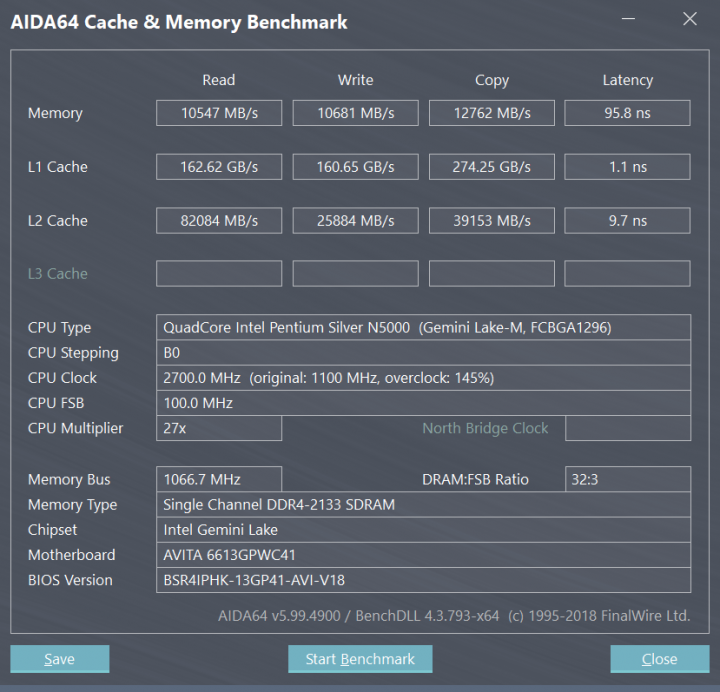The height and width of the screenshot is (692, 720).
Task: Click the L1 Cache row label
Action: pyautogui.click(x=57, y=167)
